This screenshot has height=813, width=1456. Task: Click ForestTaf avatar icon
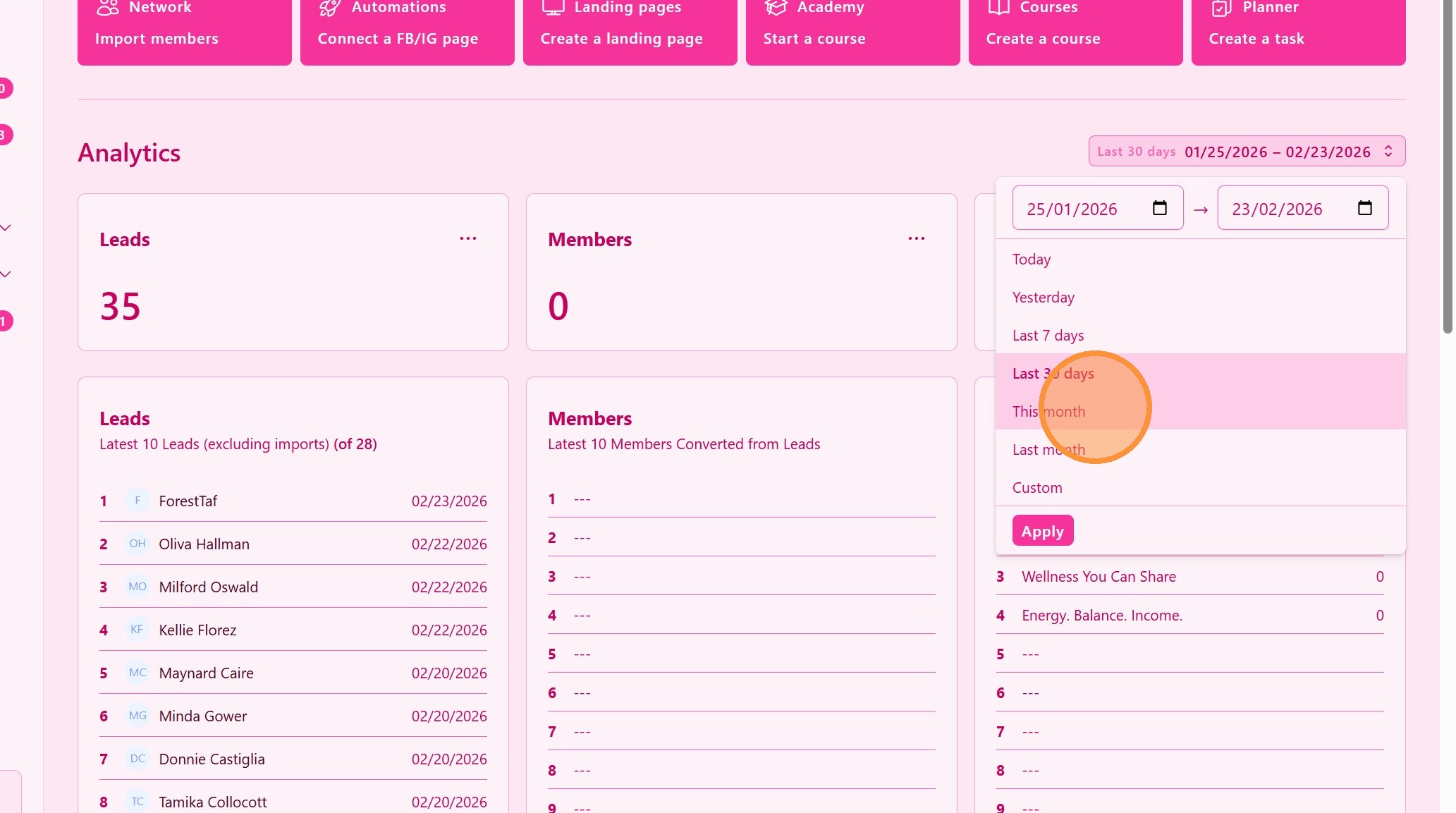click(x=137, y=501)
